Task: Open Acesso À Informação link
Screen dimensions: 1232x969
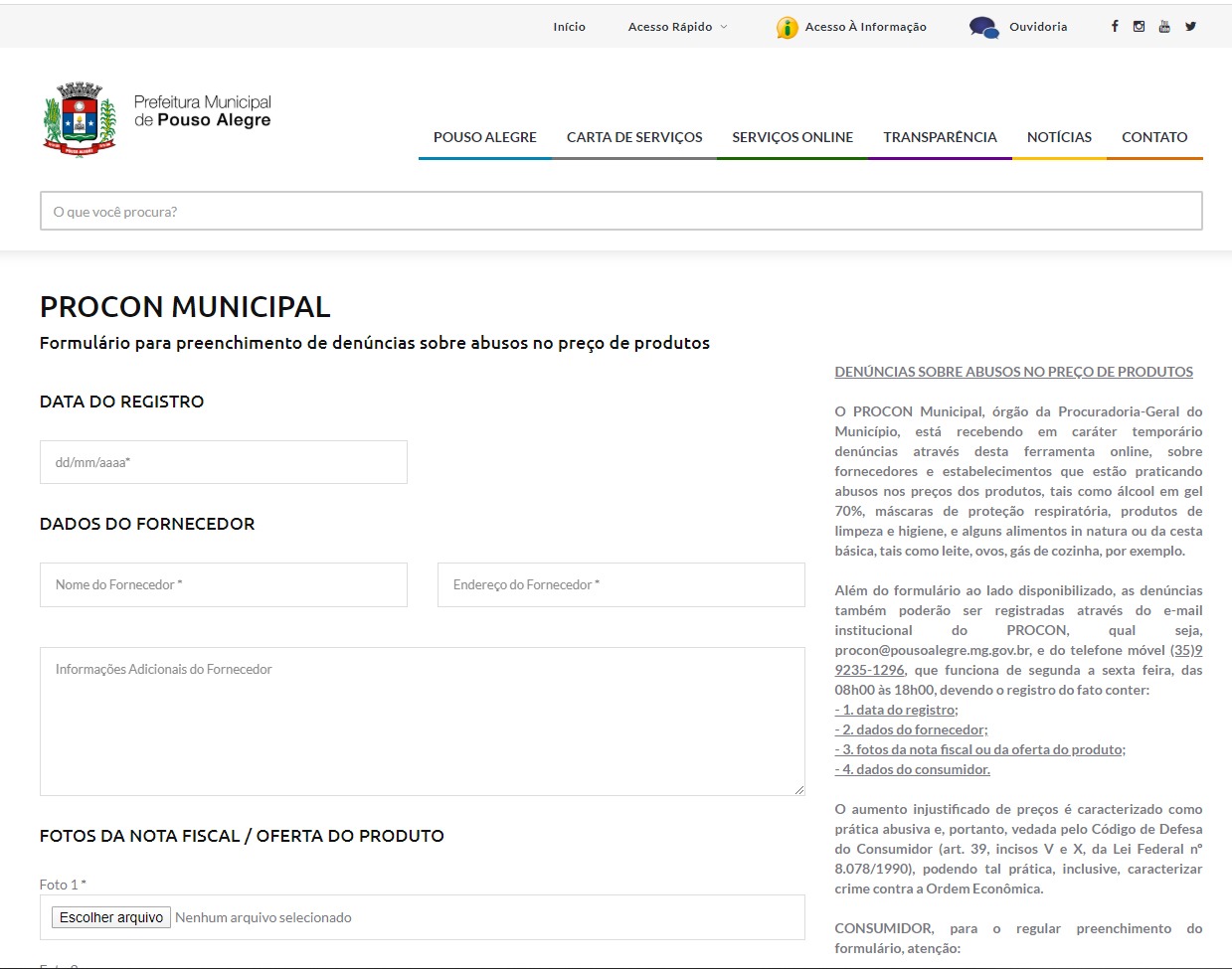Action: [865, 27]
